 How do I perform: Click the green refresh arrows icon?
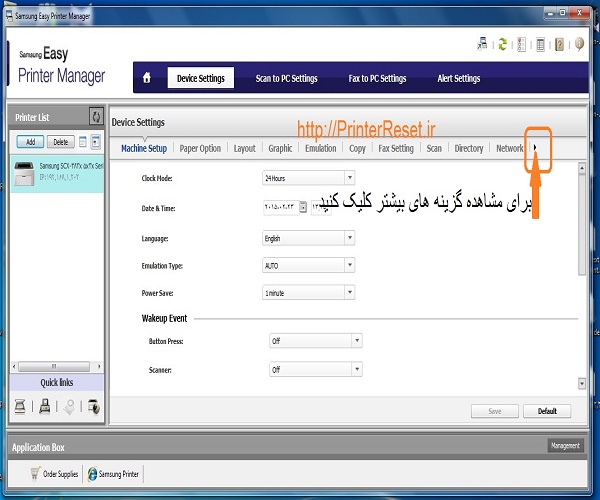[x=502, y=44]
